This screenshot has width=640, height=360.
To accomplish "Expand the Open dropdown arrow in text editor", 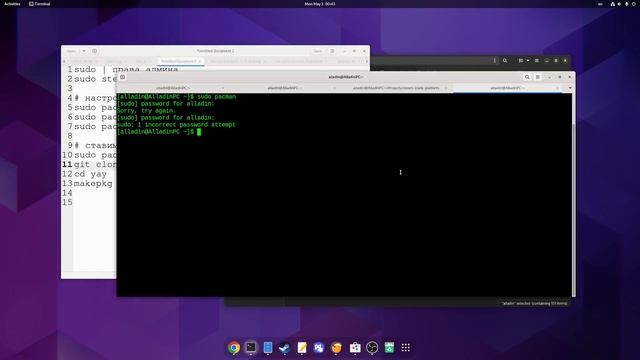I will tap(84, 51).
